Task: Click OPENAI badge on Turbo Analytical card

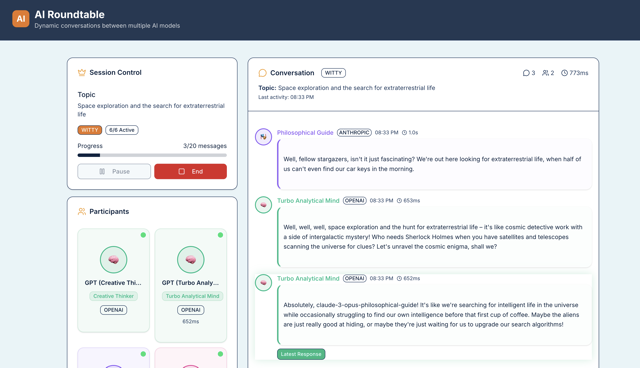Action: [191, 310]
